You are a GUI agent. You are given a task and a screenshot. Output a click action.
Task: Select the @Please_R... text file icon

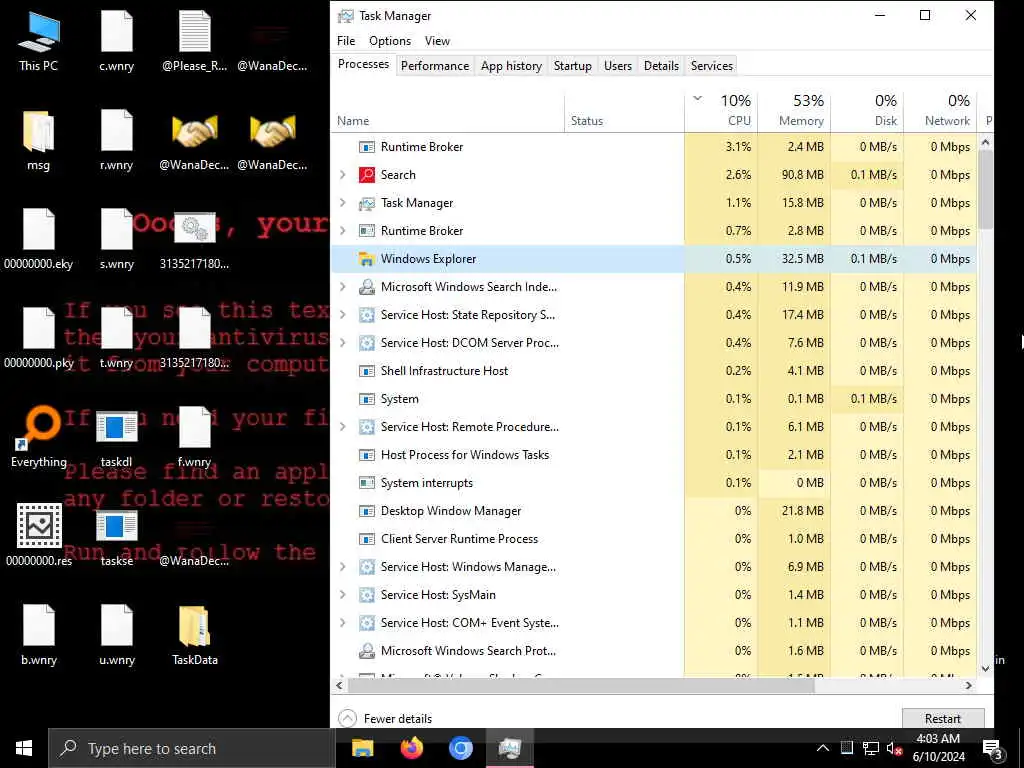pyautogui.click(x=195, y=42)
